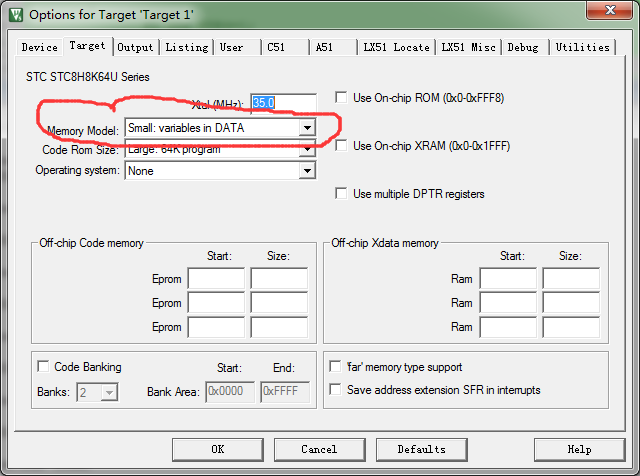Enable Use On-chip ROM checkbox
The image size is (640, 476).
point(341,98)
